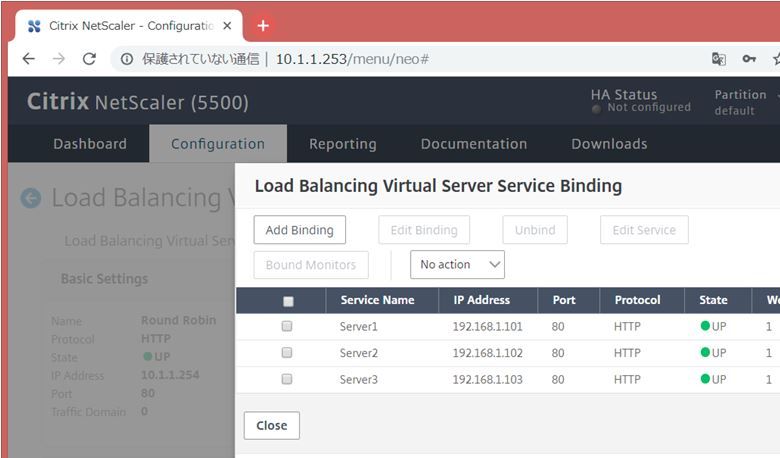Click the saved password key icon
780x458 pixels.
point(749,59)
